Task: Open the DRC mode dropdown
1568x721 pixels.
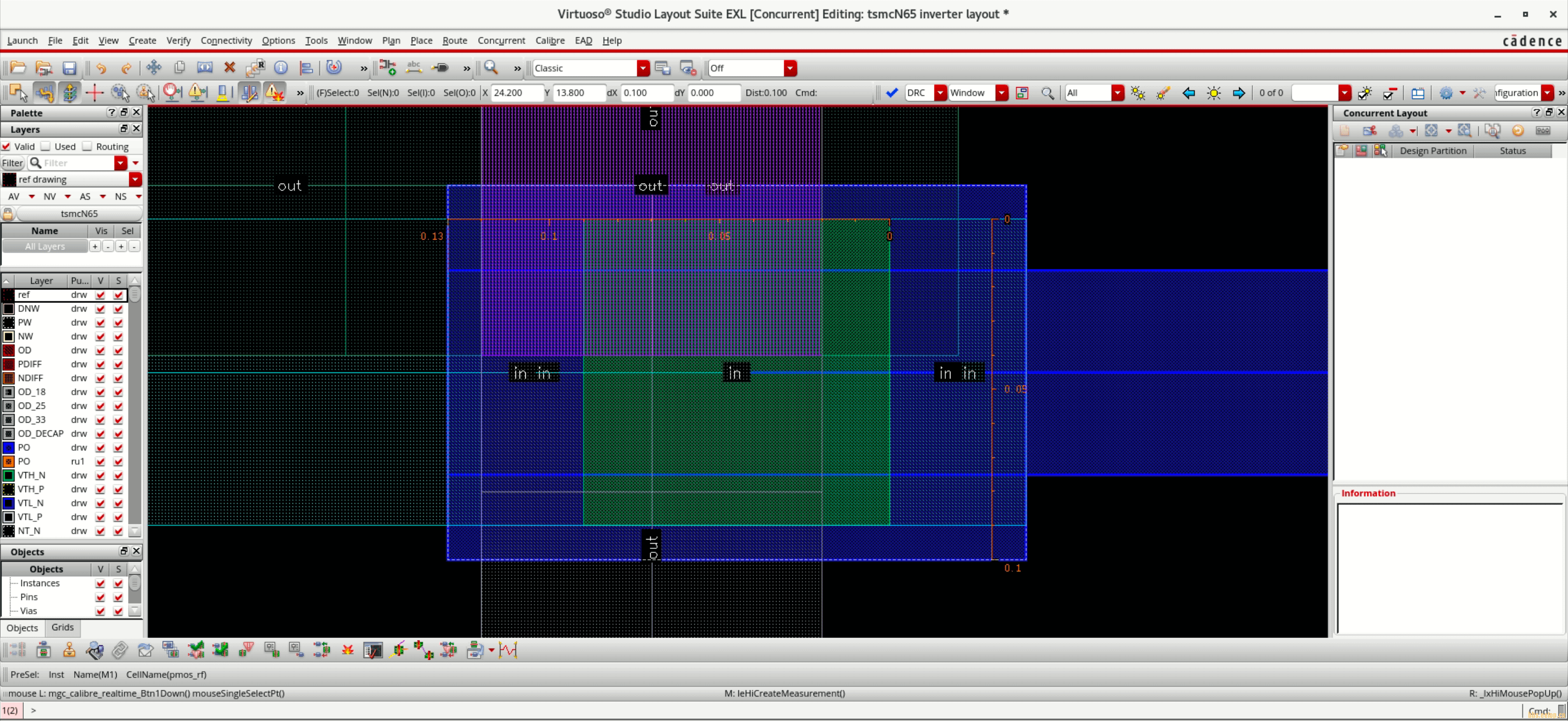Action: click(x=940, y=92)
